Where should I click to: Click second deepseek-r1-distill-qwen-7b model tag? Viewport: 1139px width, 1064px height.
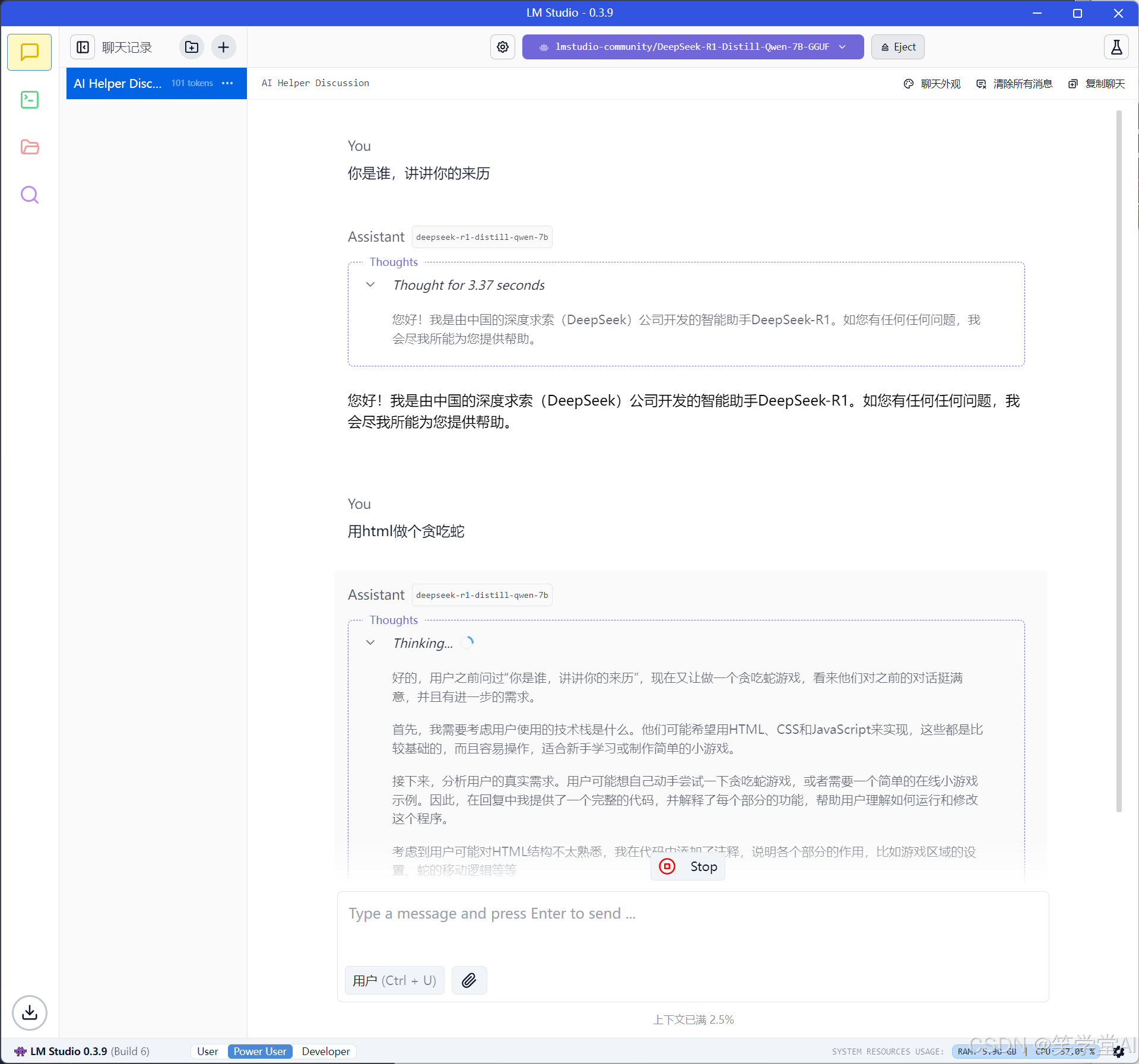click(482, 595)
